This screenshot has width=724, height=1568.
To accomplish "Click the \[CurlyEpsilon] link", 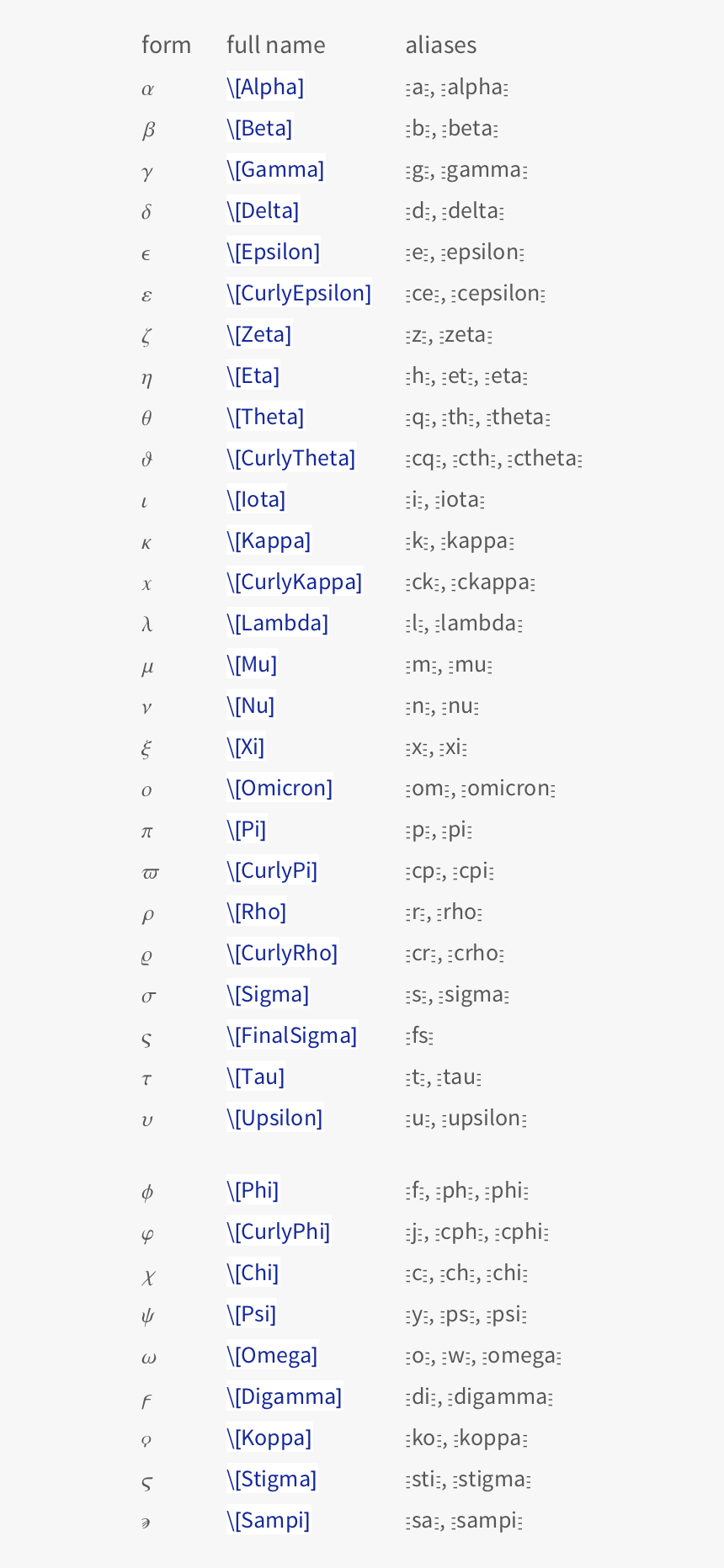I will [x=299, y=293].
